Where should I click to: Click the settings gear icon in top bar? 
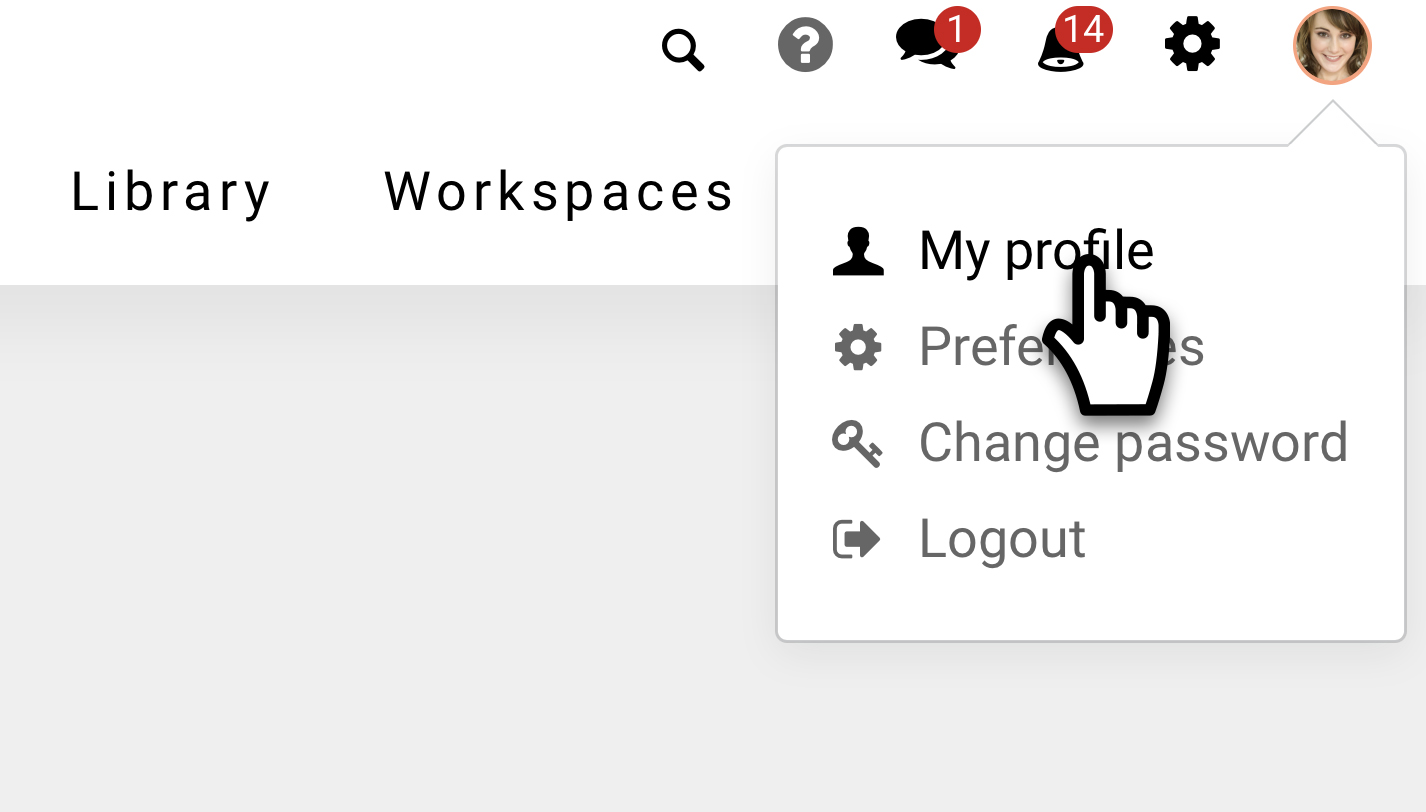tap(1192, 46)
